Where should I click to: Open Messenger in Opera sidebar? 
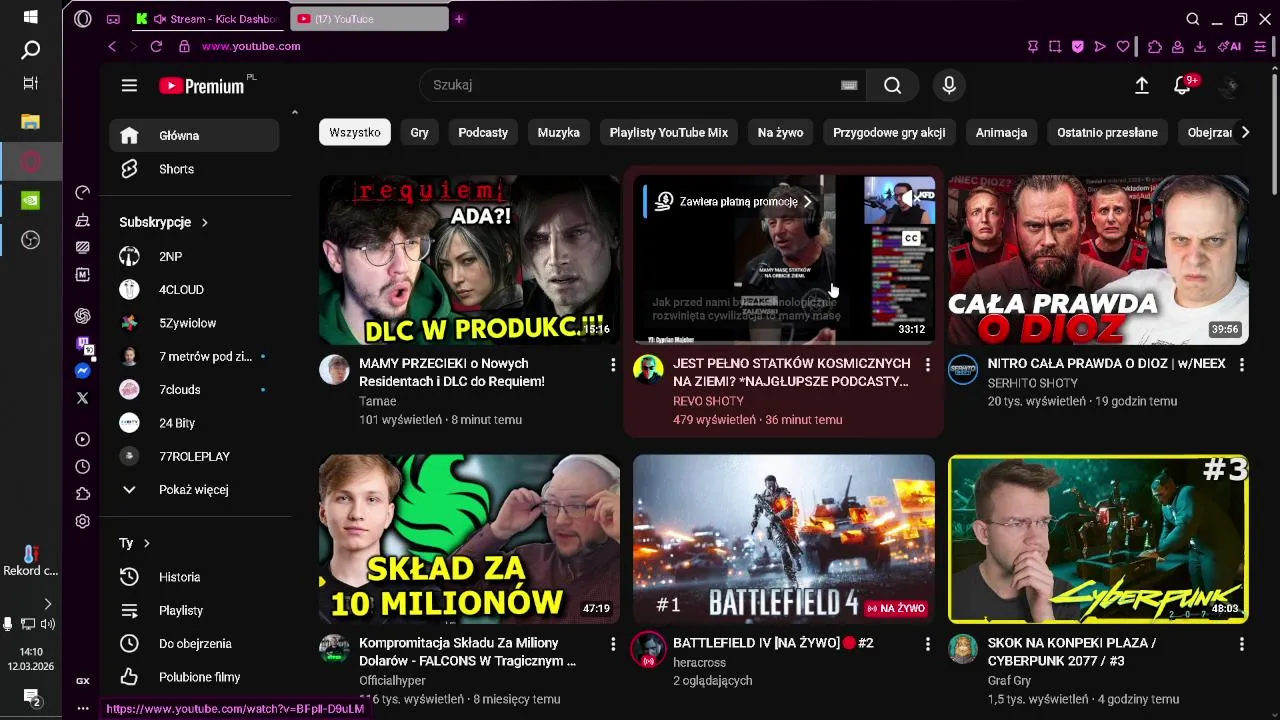click(83, 371)
